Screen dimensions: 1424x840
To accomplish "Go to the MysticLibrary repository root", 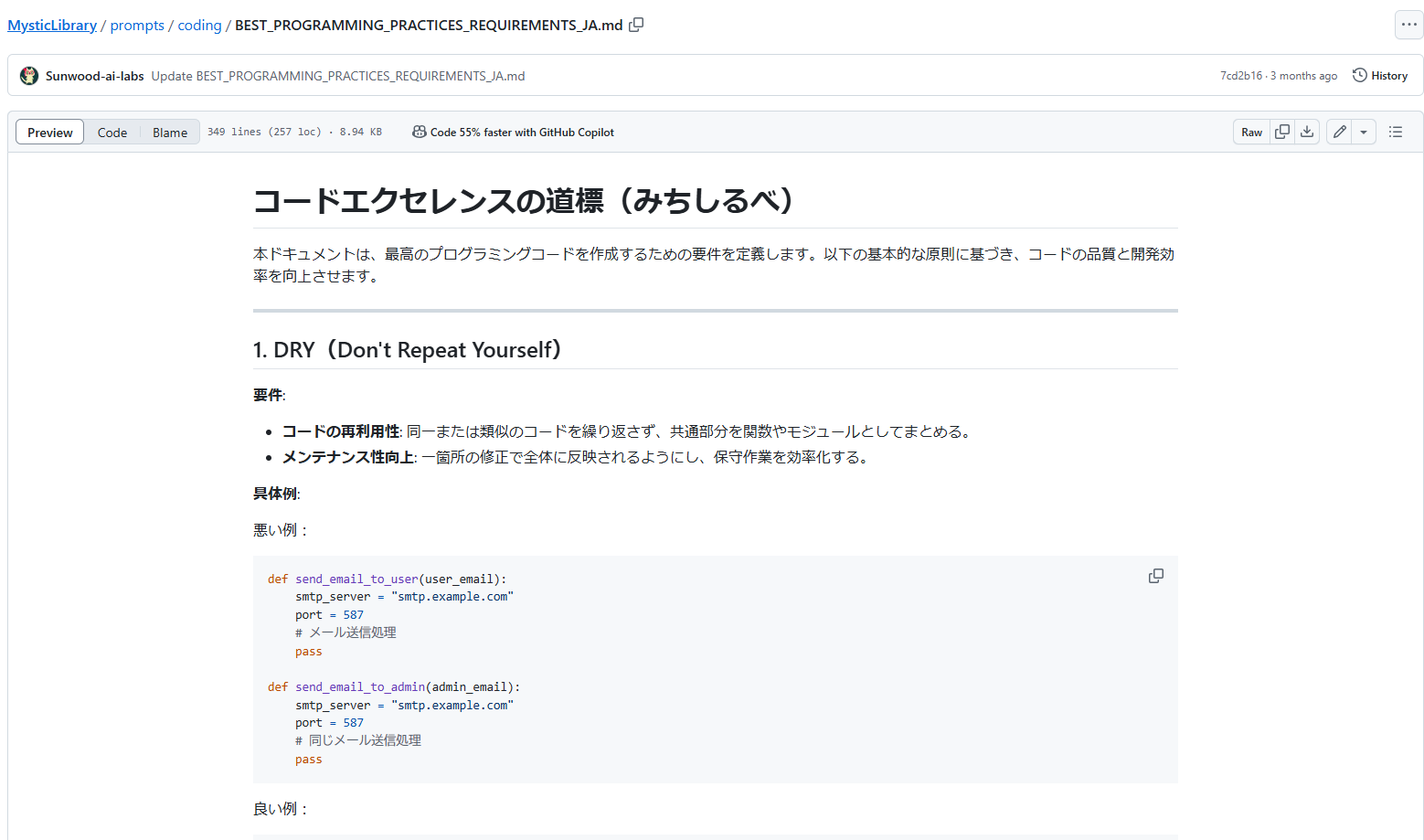I will (x=52, y=26).
